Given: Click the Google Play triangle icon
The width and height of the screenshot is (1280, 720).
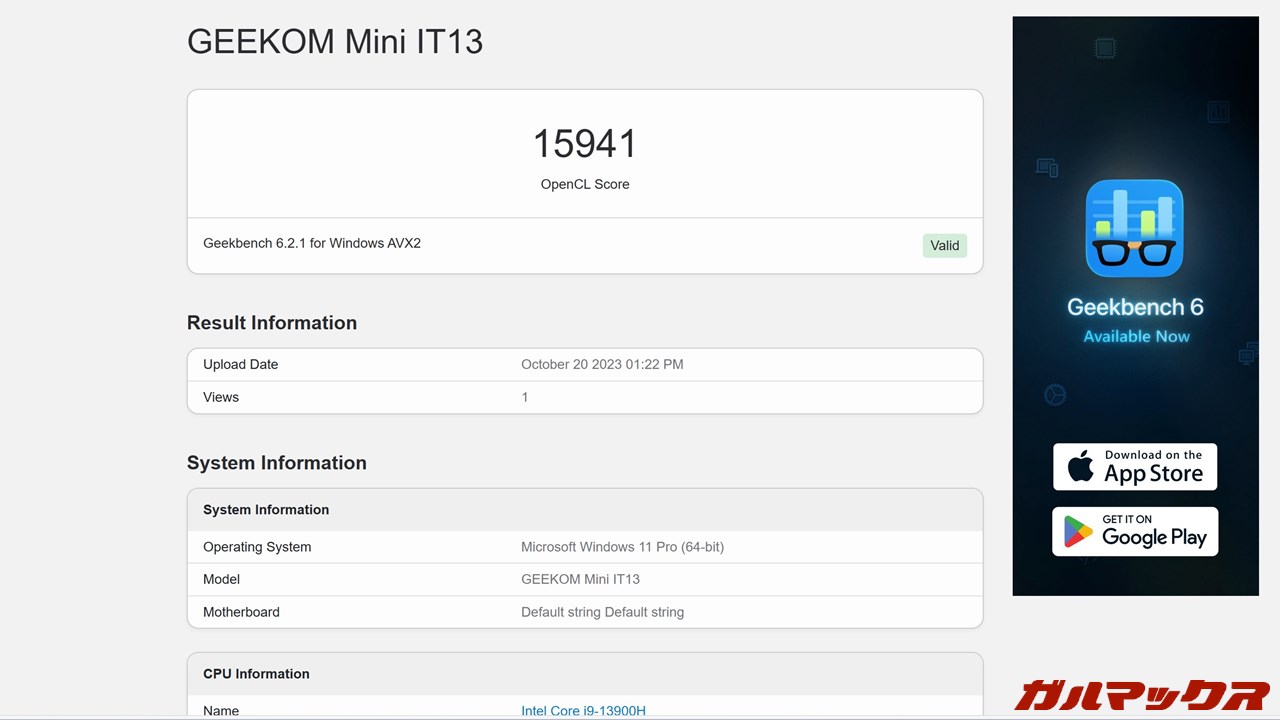Looking at the screenshot, I should point(1079,531).
